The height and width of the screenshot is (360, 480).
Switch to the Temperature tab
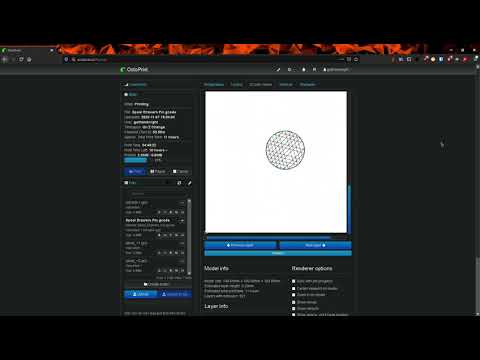tap(214, 85)
